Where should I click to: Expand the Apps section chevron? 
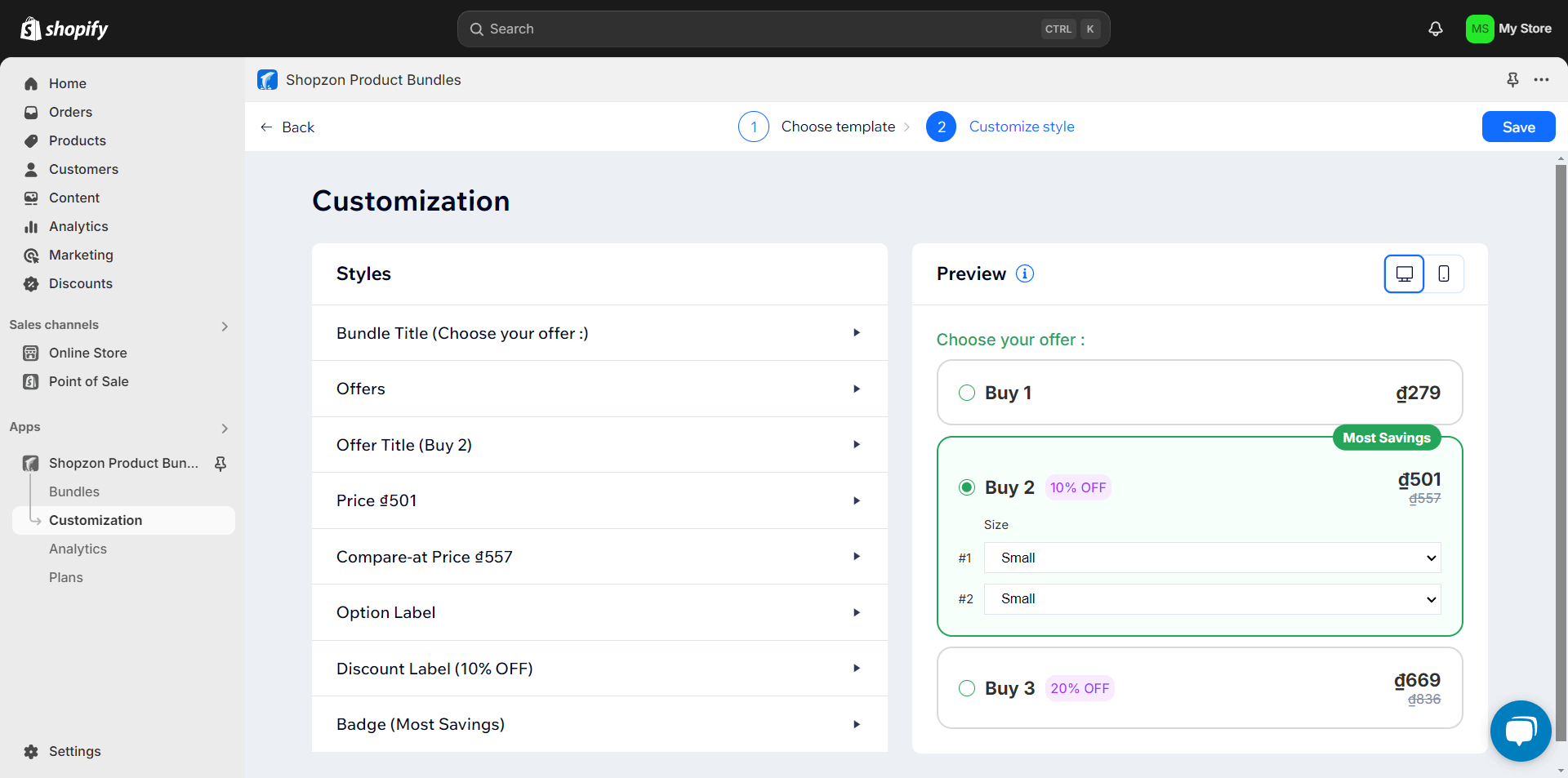225,428
